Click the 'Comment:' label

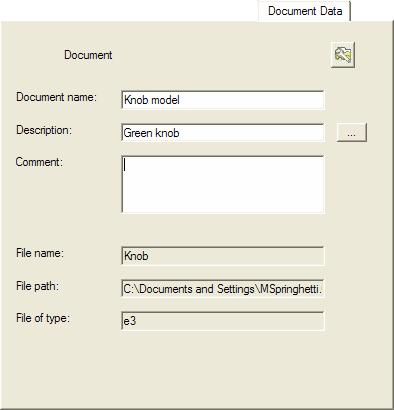tap(39, 162)
